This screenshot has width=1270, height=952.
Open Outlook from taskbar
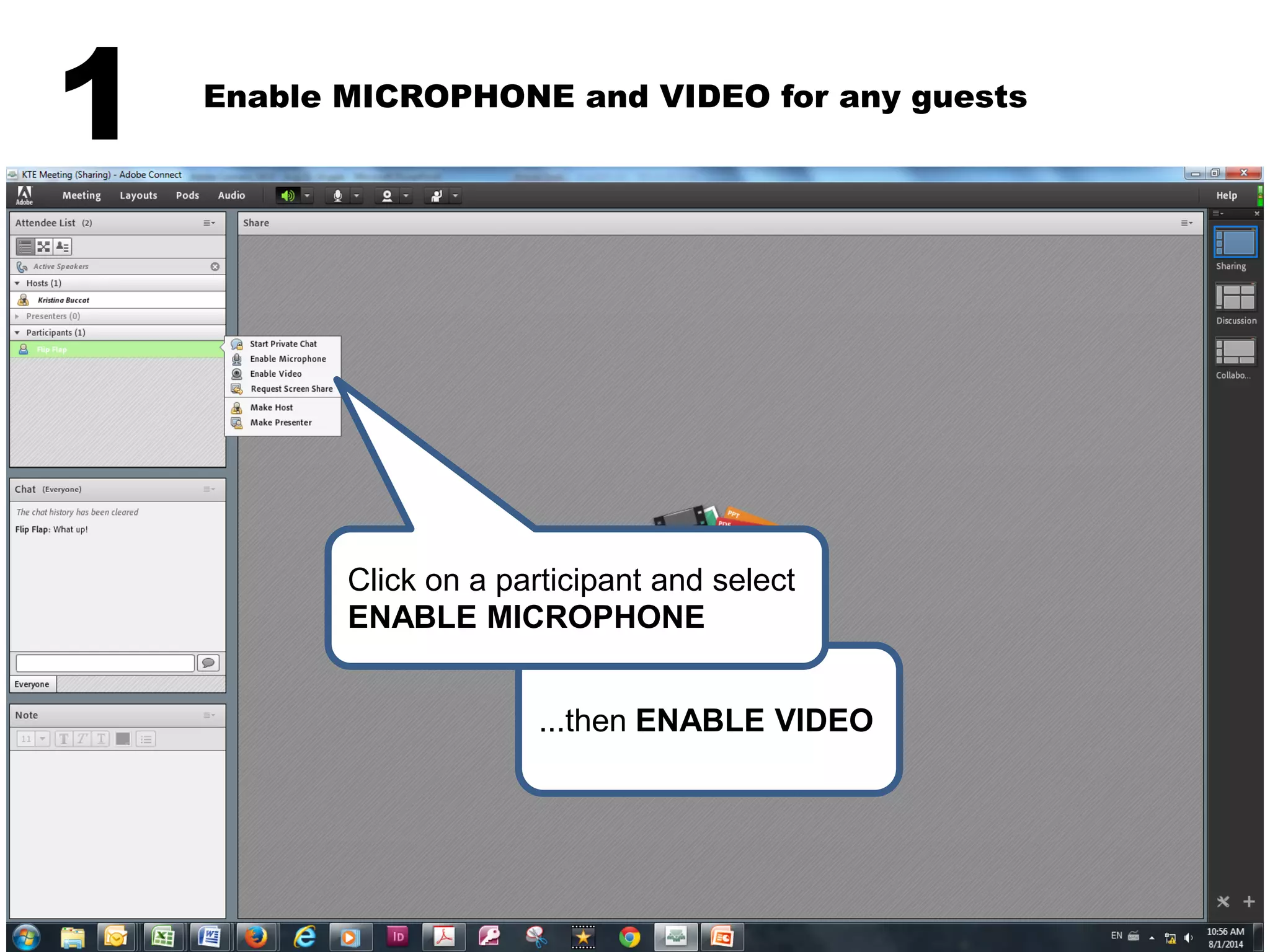(116, 937)
